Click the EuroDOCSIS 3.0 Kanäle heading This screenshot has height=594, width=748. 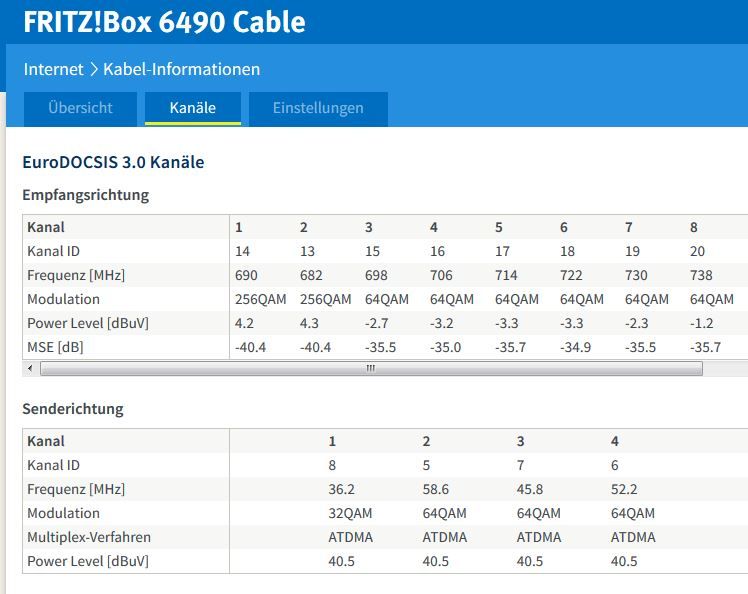(113, 162)
